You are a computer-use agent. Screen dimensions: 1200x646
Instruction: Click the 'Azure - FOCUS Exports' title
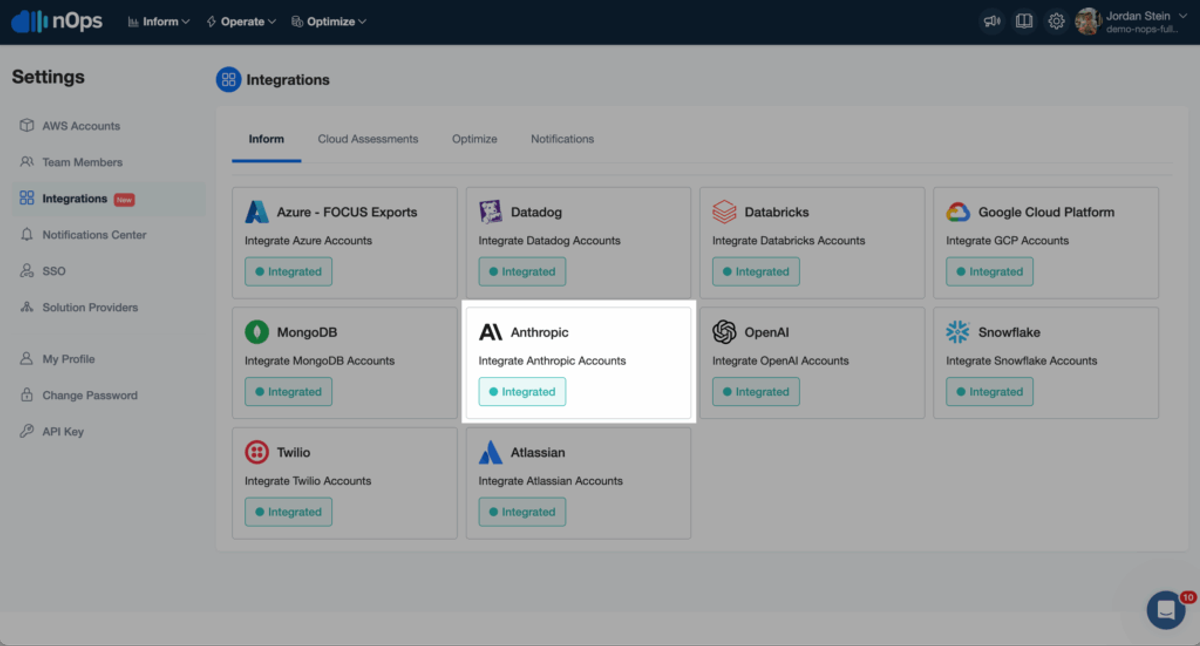tap(347, 212)
